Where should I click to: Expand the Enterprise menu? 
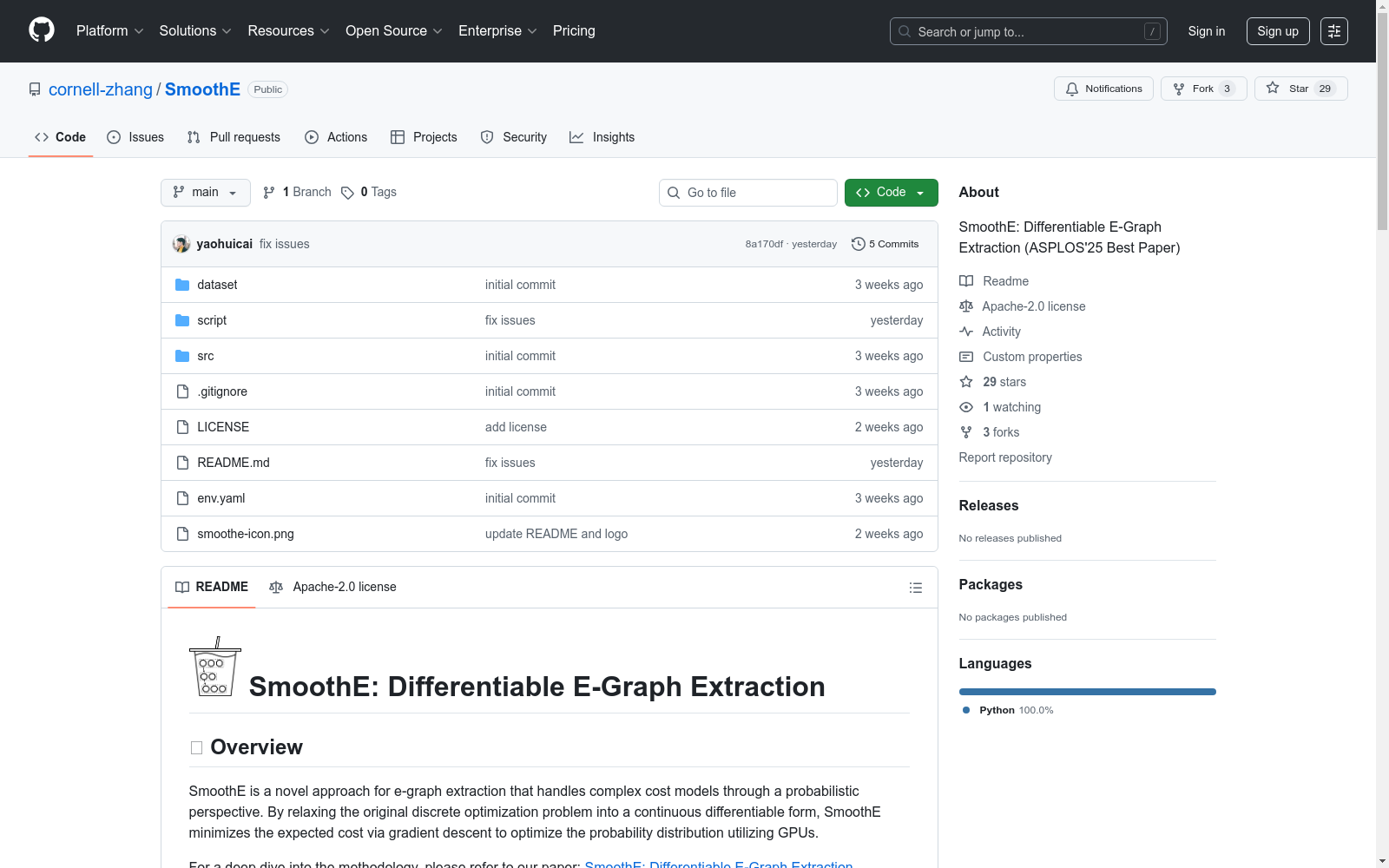pos(498,31)
